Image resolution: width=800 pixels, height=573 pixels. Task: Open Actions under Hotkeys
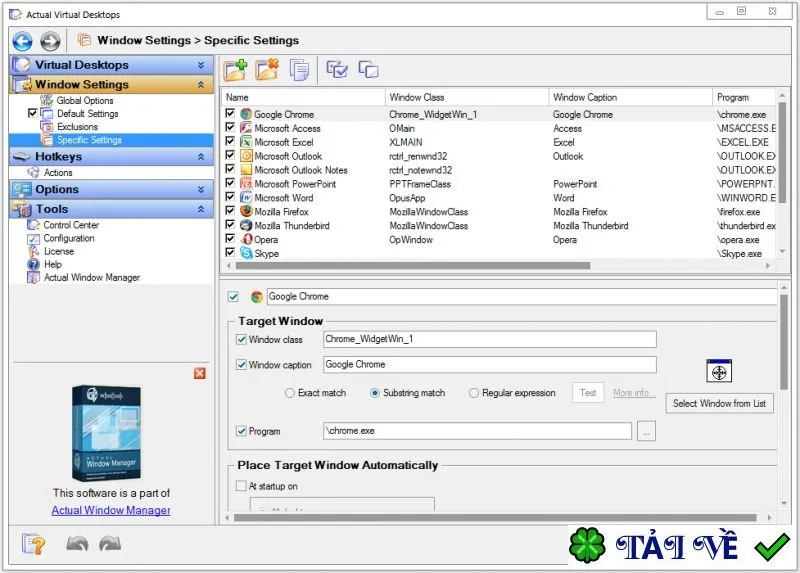(x=58, y=172)
